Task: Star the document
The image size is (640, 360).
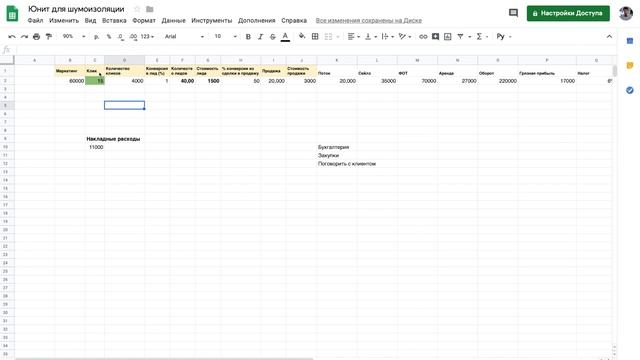Action: click(137, 9)
